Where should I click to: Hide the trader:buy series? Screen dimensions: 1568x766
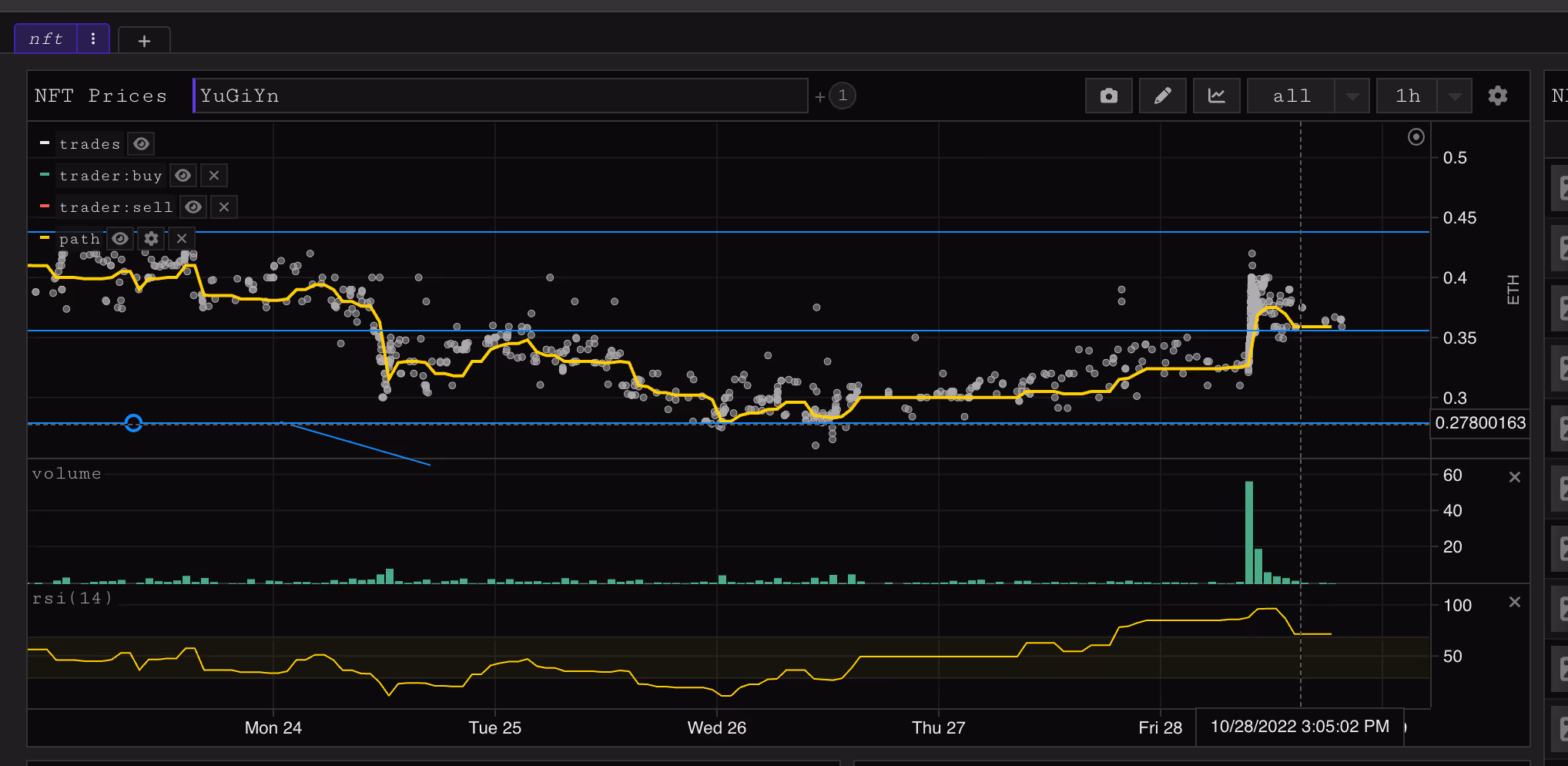coord(183,176)
